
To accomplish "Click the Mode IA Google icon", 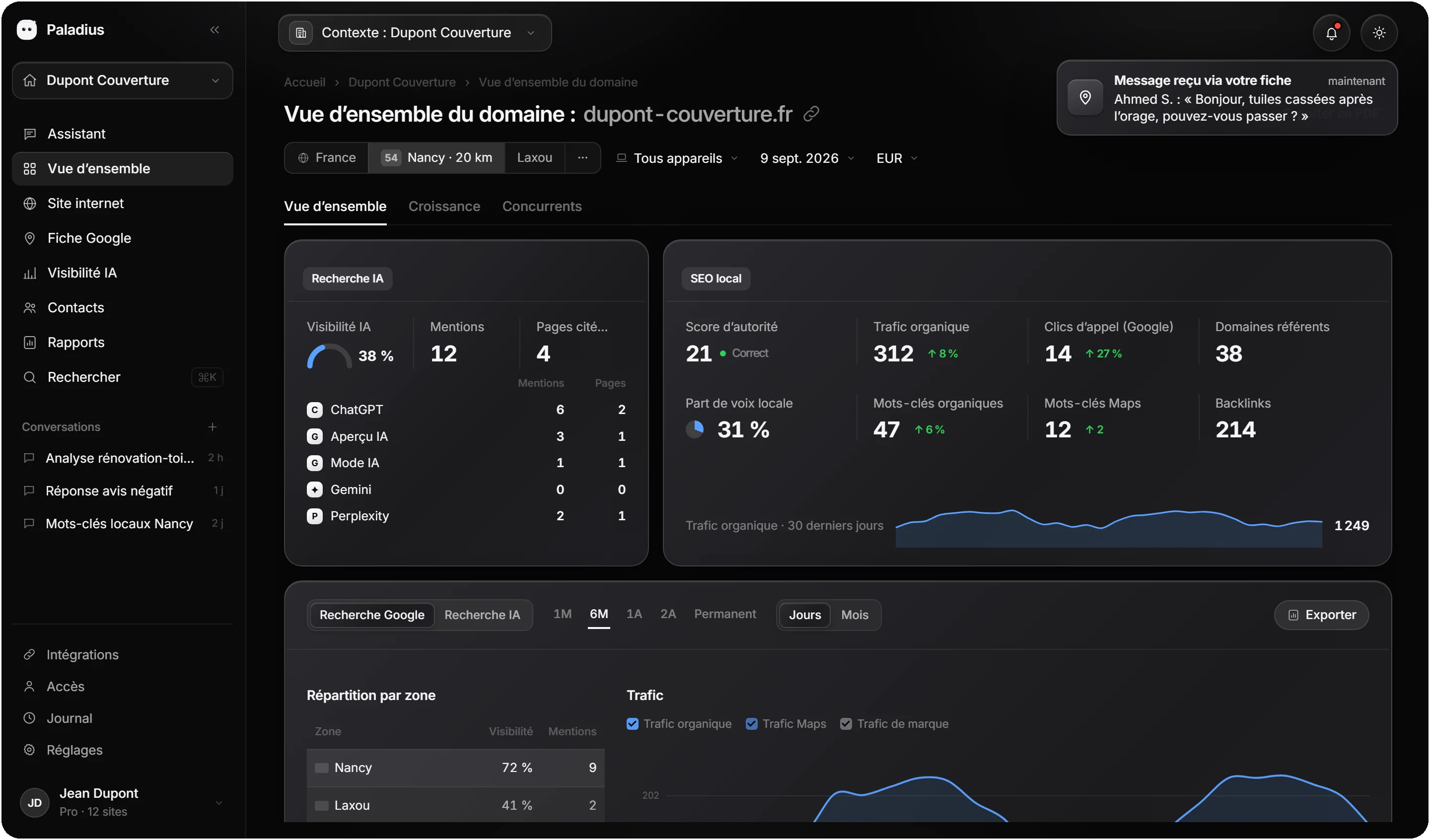I will [314, 463].
